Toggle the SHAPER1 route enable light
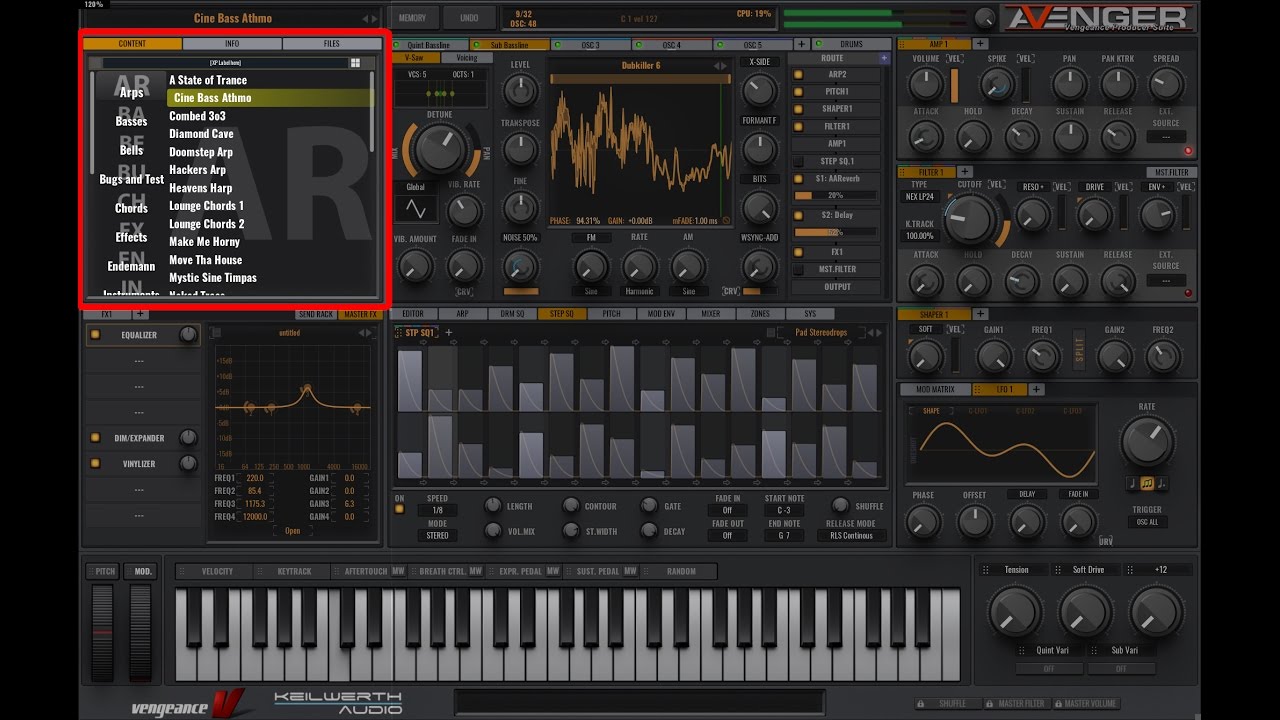 797,108
